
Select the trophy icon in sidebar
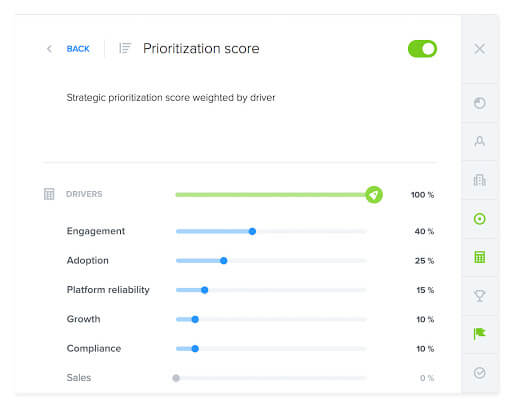click(x=480, y=296)
